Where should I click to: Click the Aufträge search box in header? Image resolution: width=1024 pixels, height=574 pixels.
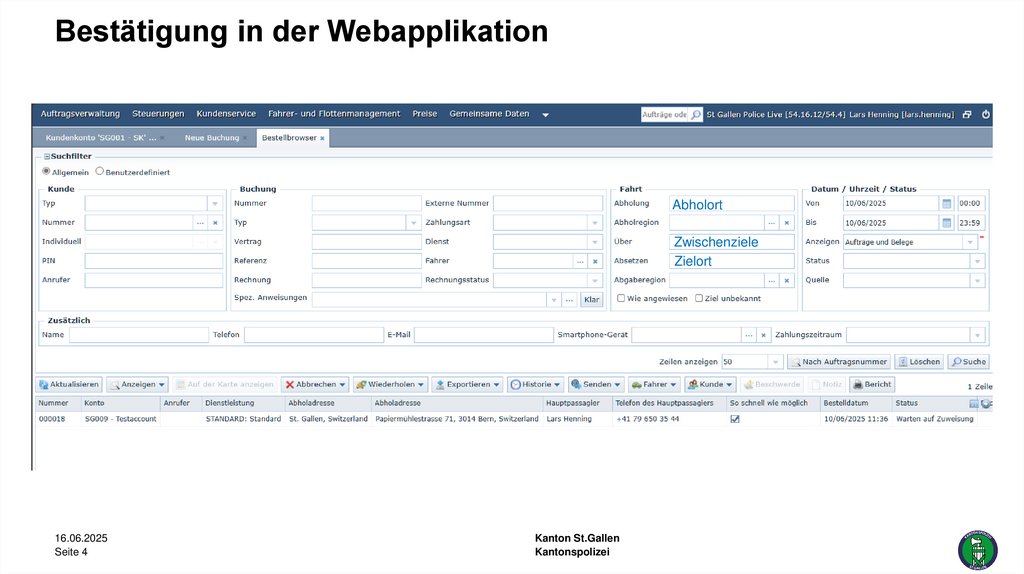(665, 114)
